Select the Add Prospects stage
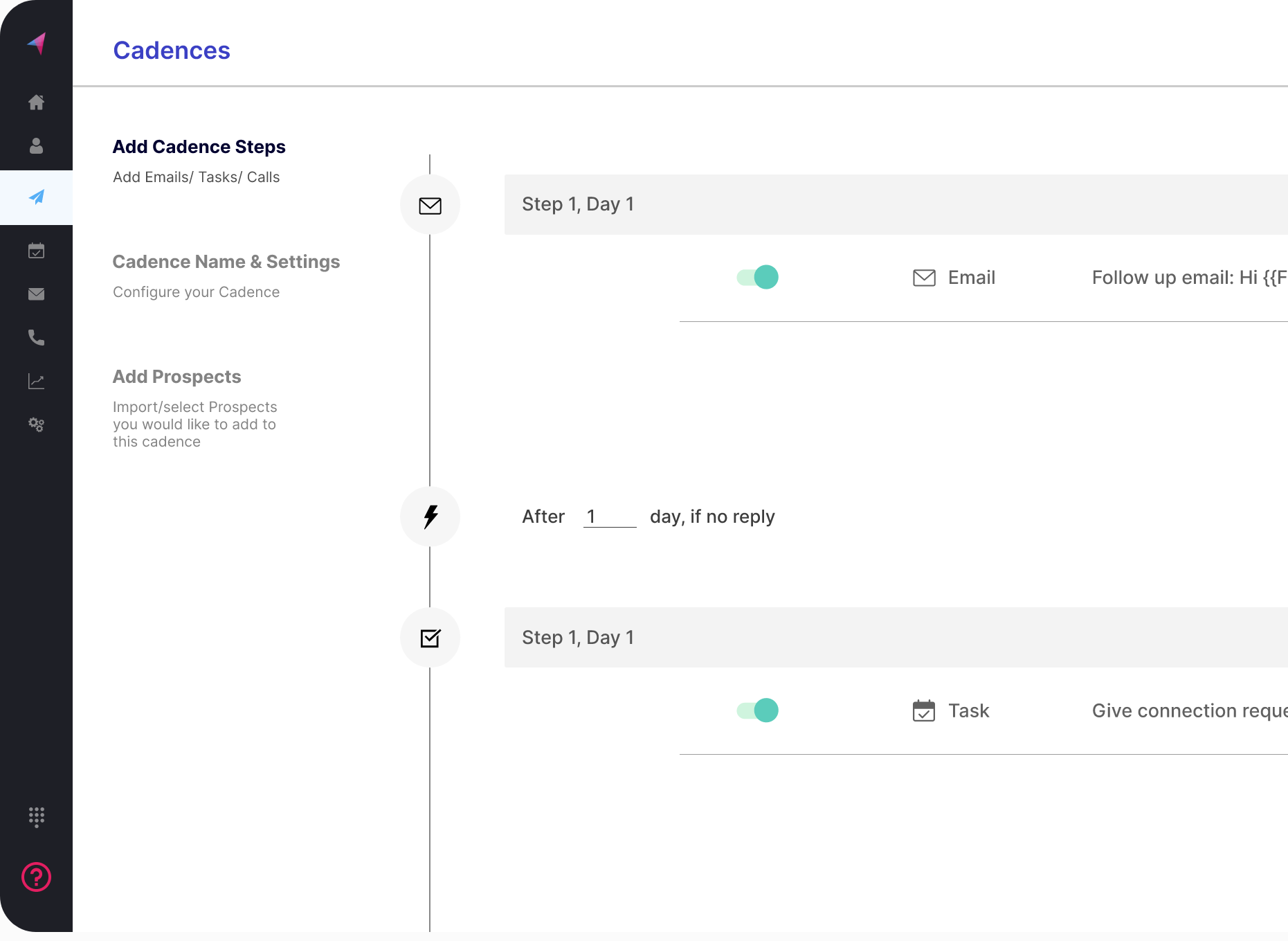Screen dimensions: 1288x941 coord(177,377)
